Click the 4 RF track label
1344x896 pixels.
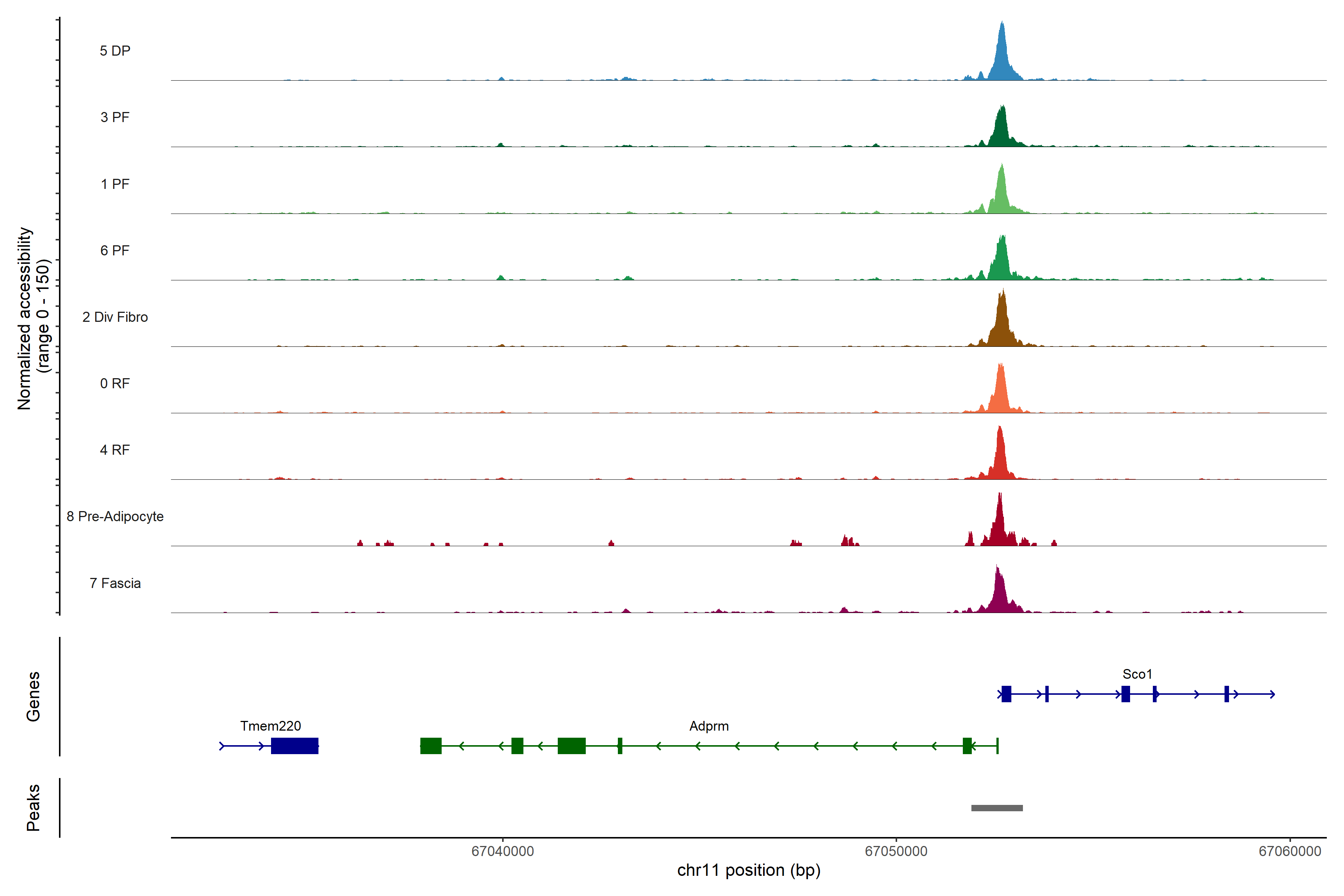tap(115, 450)
